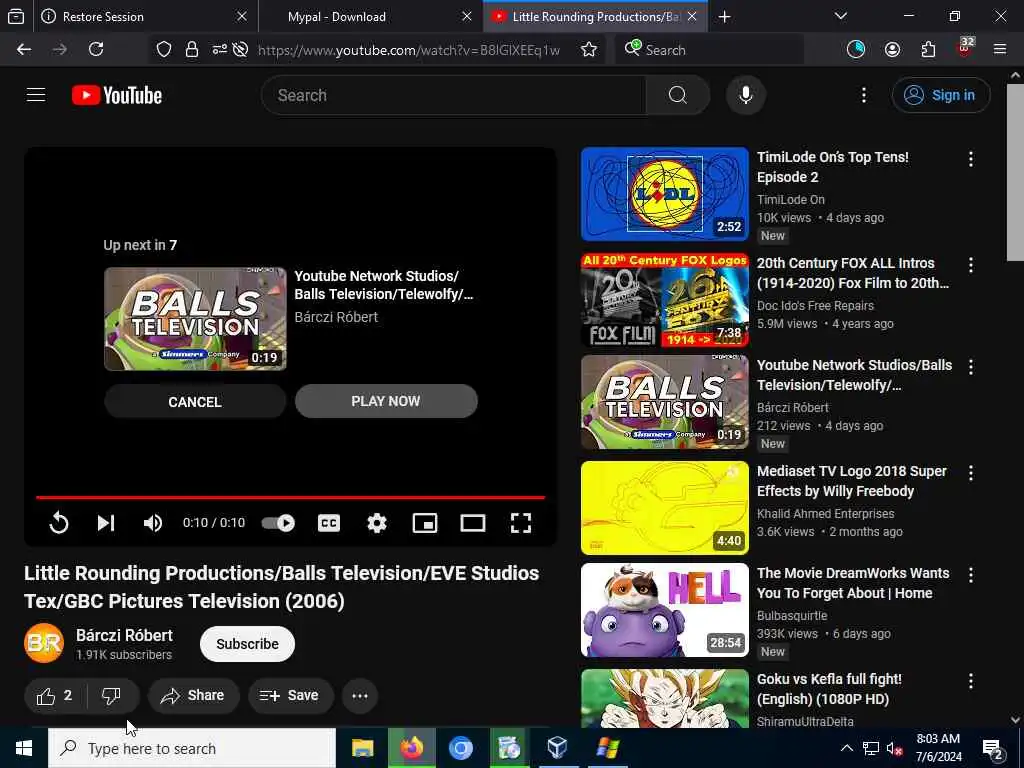
Task: Go back in browser history
Action: (x=24, y=50)
